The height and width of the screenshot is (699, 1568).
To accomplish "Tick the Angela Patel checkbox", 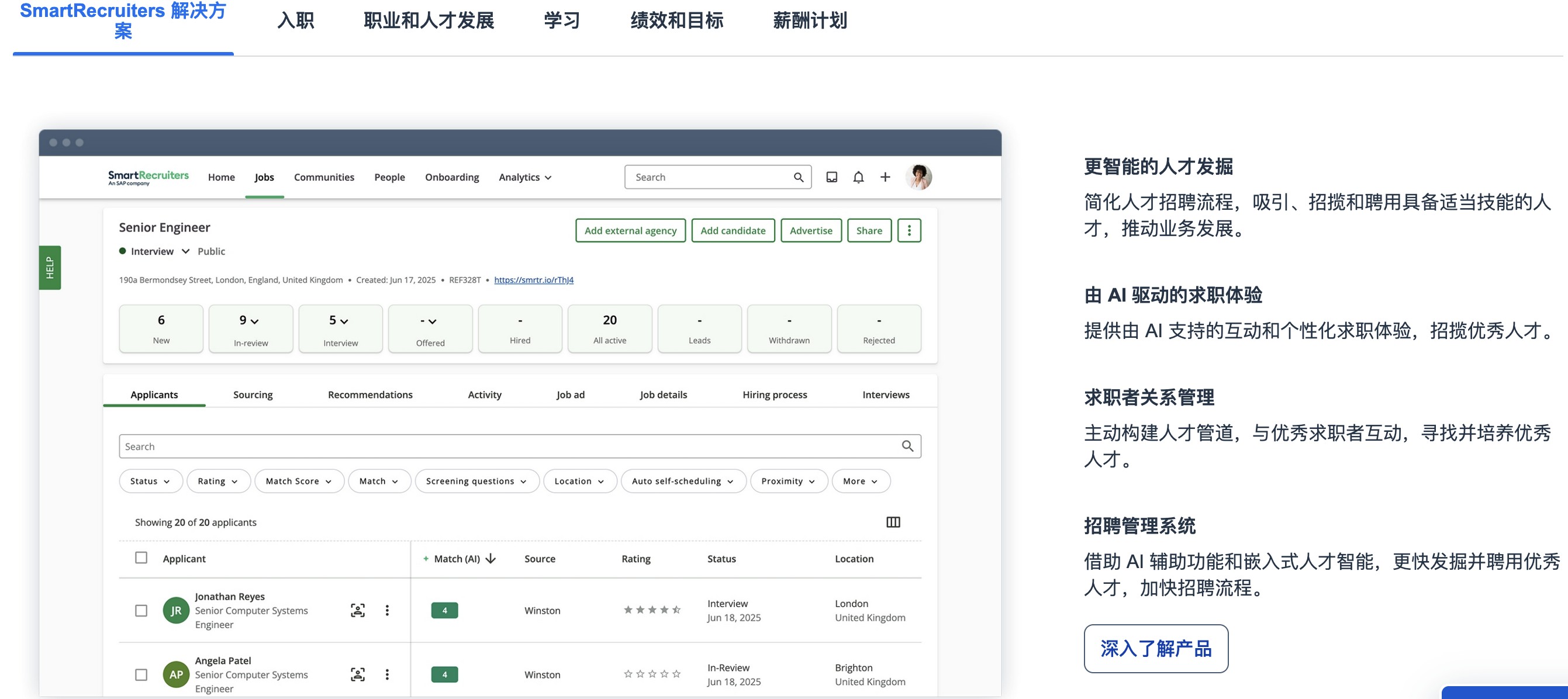I will pos(141,674).
